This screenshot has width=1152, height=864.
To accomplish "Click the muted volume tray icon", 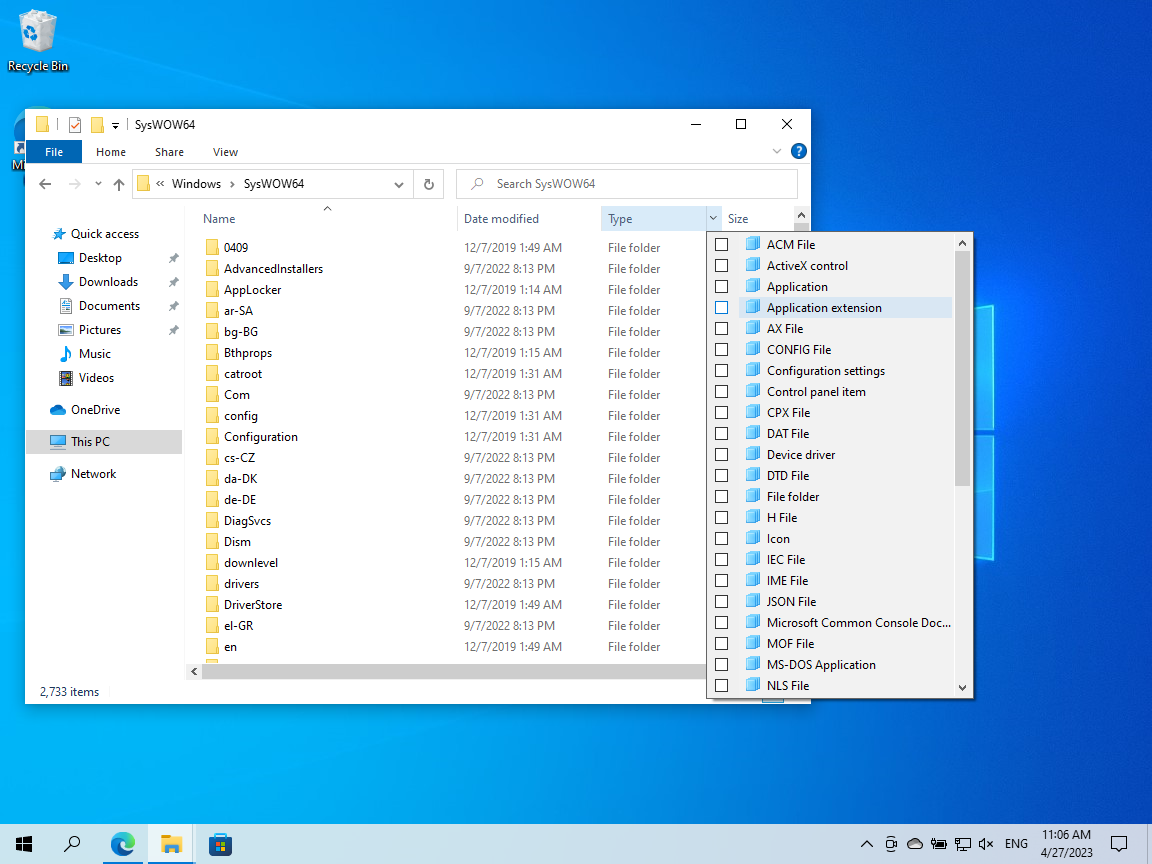I will [x=986, y=844].
